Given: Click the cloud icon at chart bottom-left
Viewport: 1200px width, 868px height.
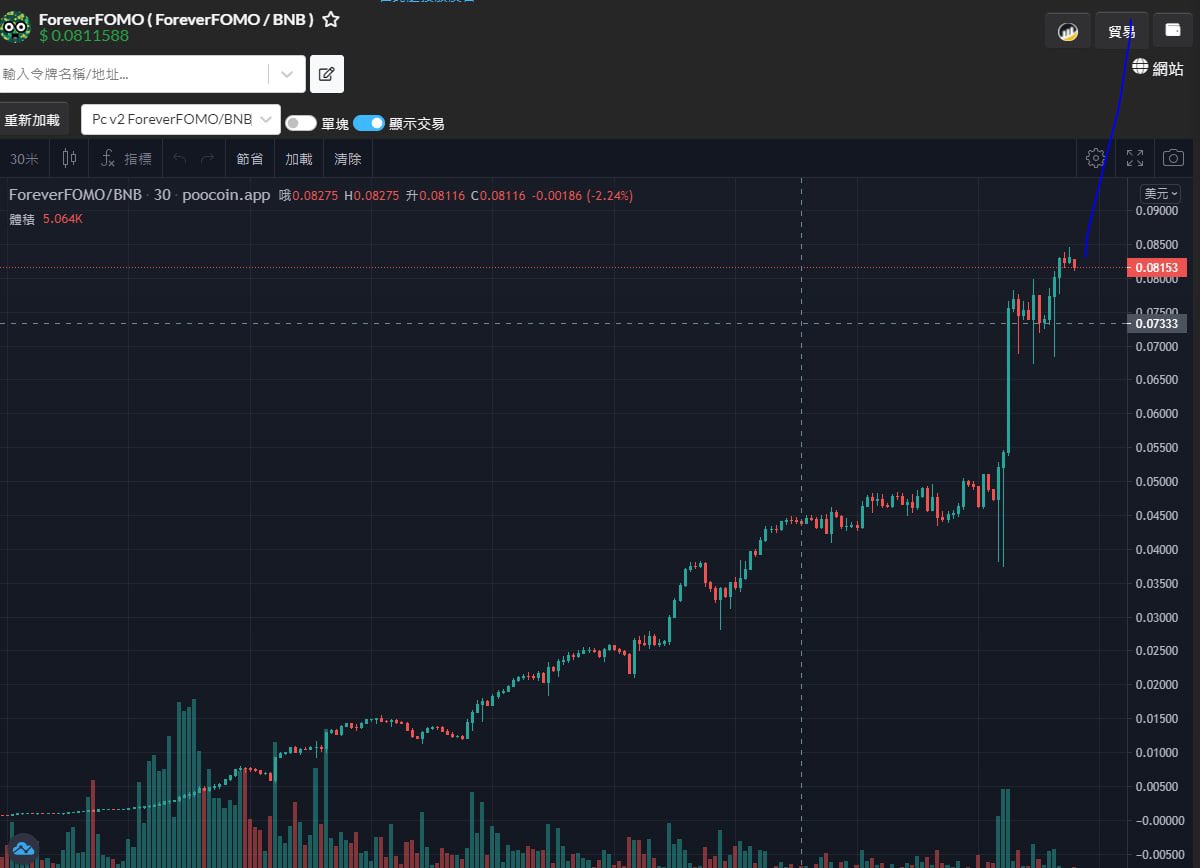Looking at the screenshot, I should [23, 850].
